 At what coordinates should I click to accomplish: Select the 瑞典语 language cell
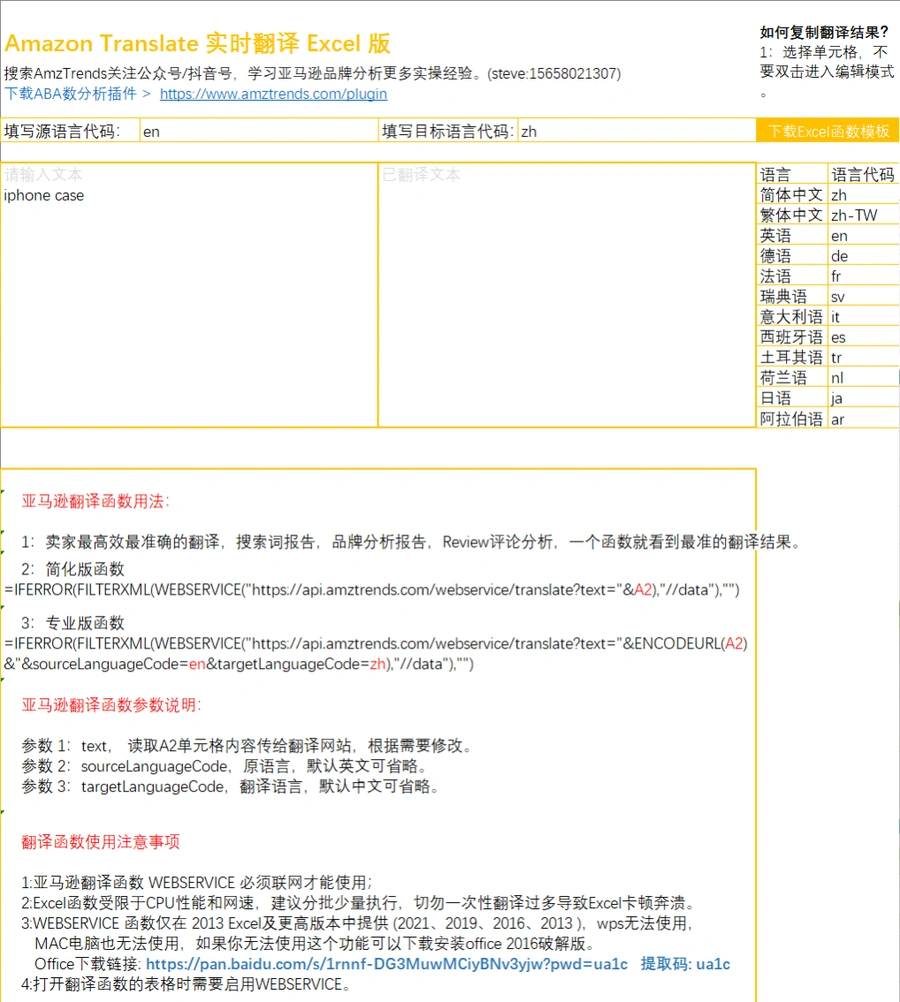[793, 297]
